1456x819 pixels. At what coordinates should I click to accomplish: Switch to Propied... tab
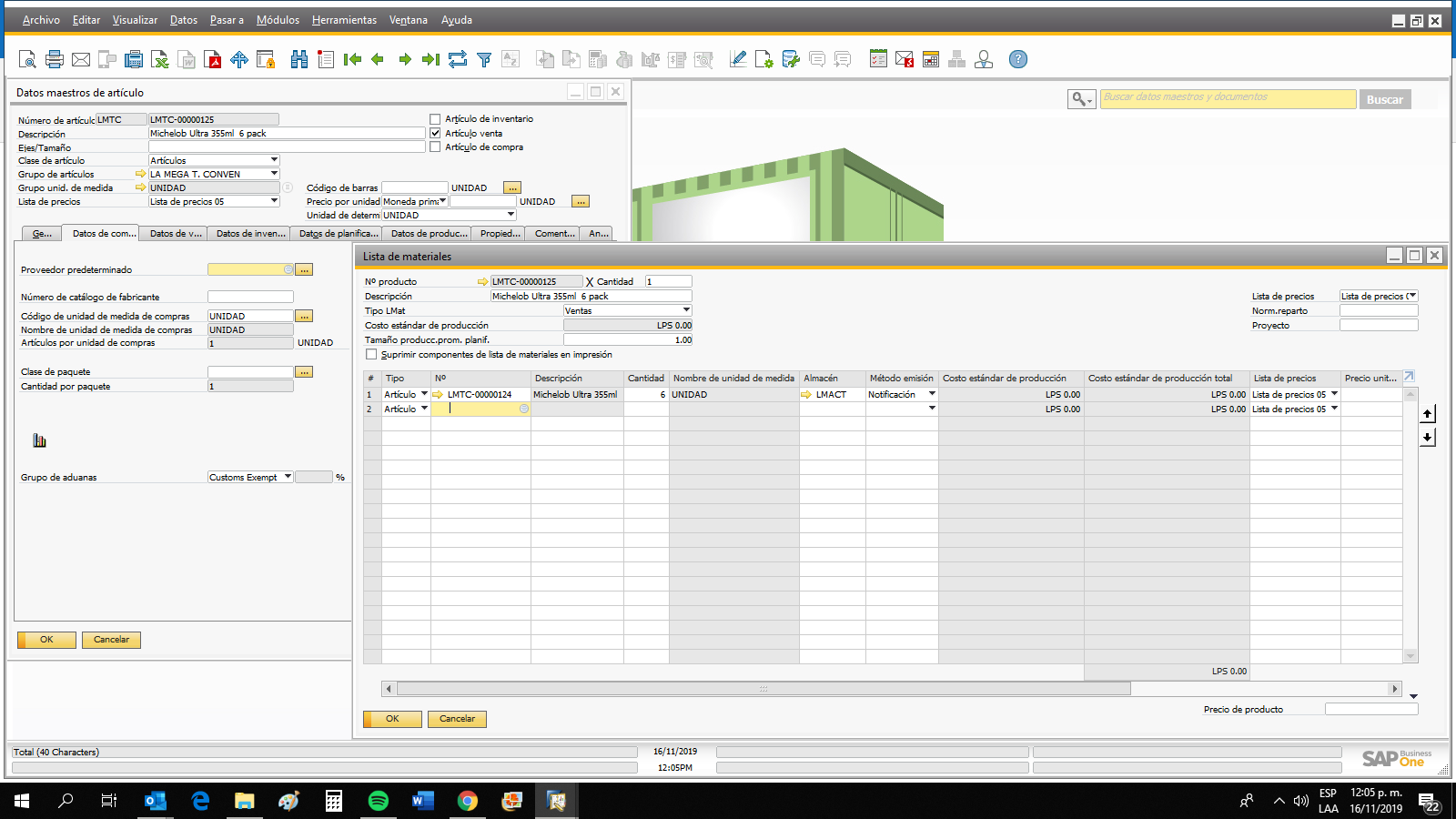tap(500, 234)
